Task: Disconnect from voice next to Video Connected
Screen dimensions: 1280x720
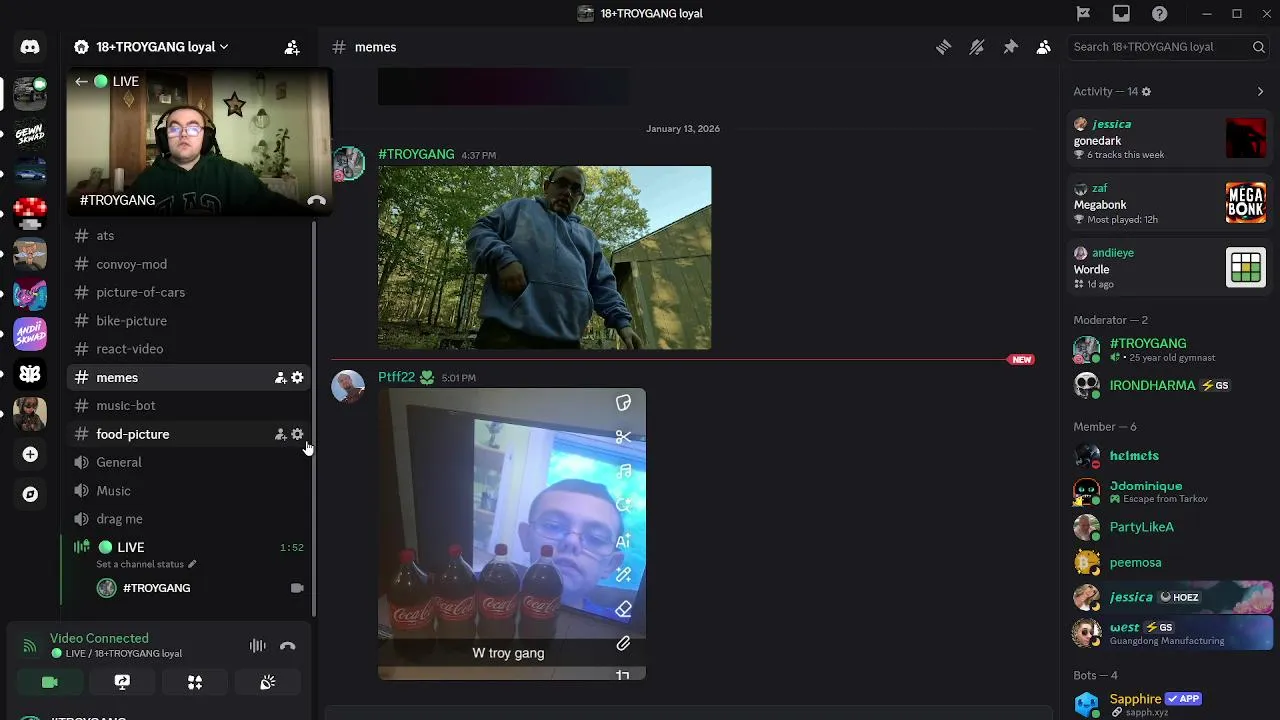Action: point(288,646)
